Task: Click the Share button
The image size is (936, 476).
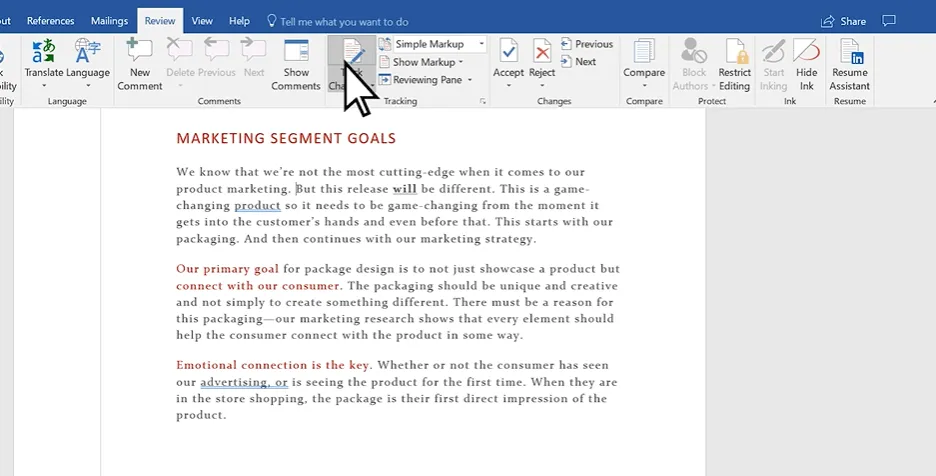Action: click(x=843, y=21)
